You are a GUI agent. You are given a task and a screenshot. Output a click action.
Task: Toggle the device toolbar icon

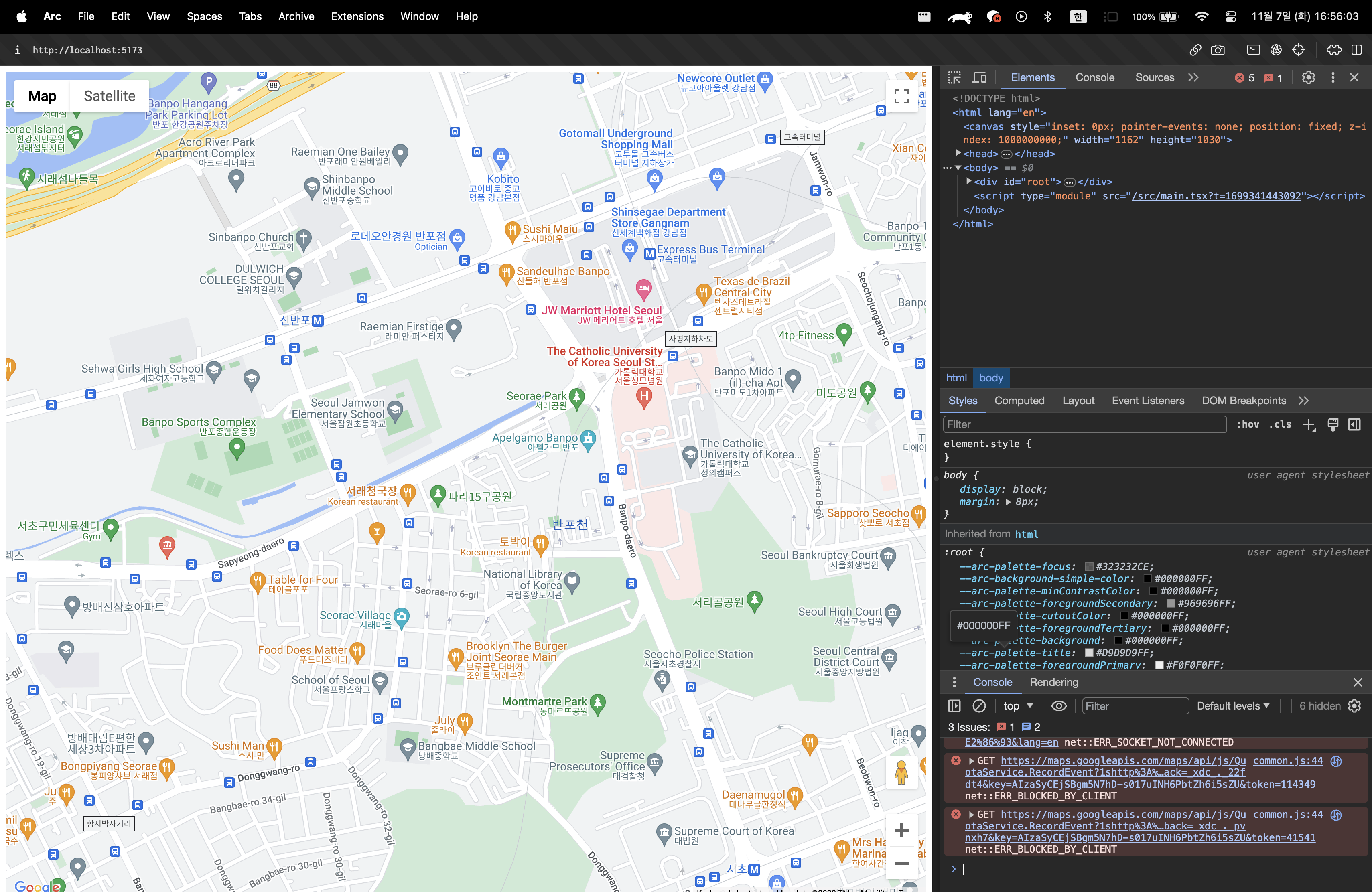pyautogui.click(x=979, y=78)
